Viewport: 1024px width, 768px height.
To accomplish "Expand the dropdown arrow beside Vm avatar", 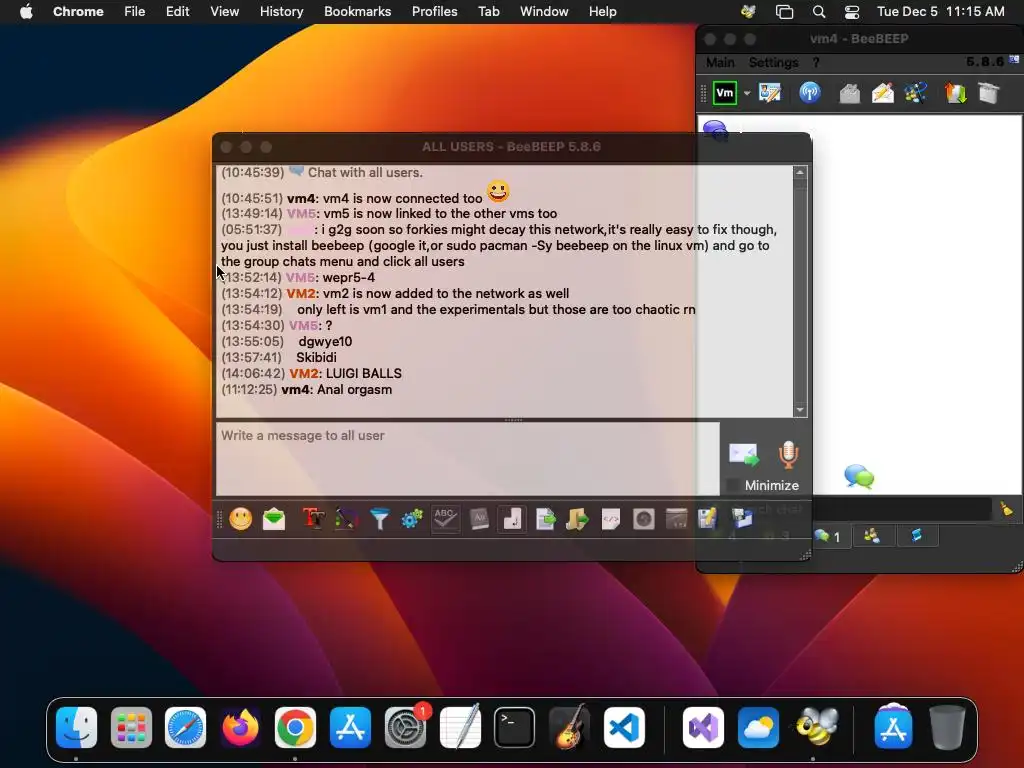I will pyautogui.click(x=746, y=93).
